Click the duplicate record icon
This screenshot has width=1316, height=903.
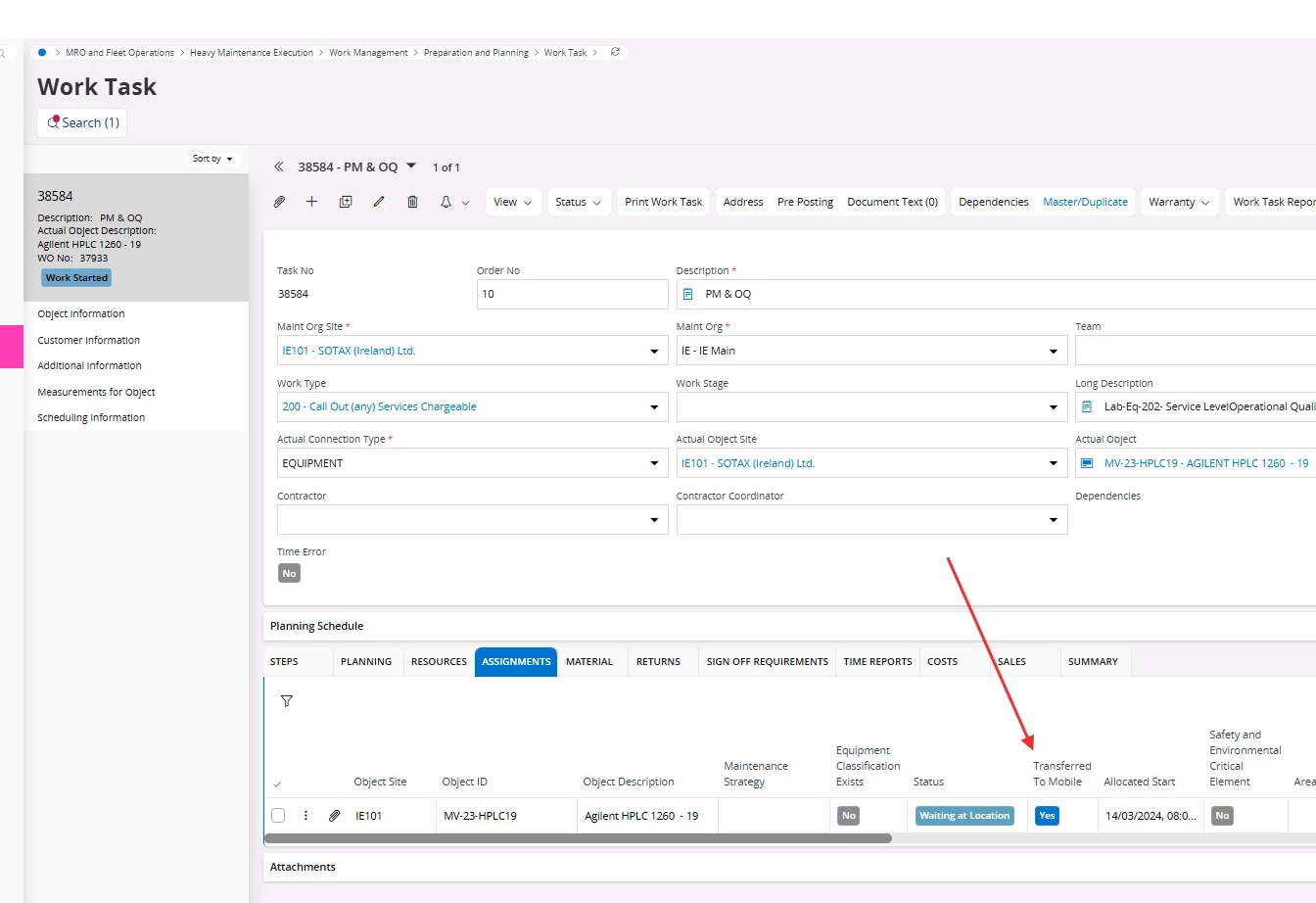[346, 202]
